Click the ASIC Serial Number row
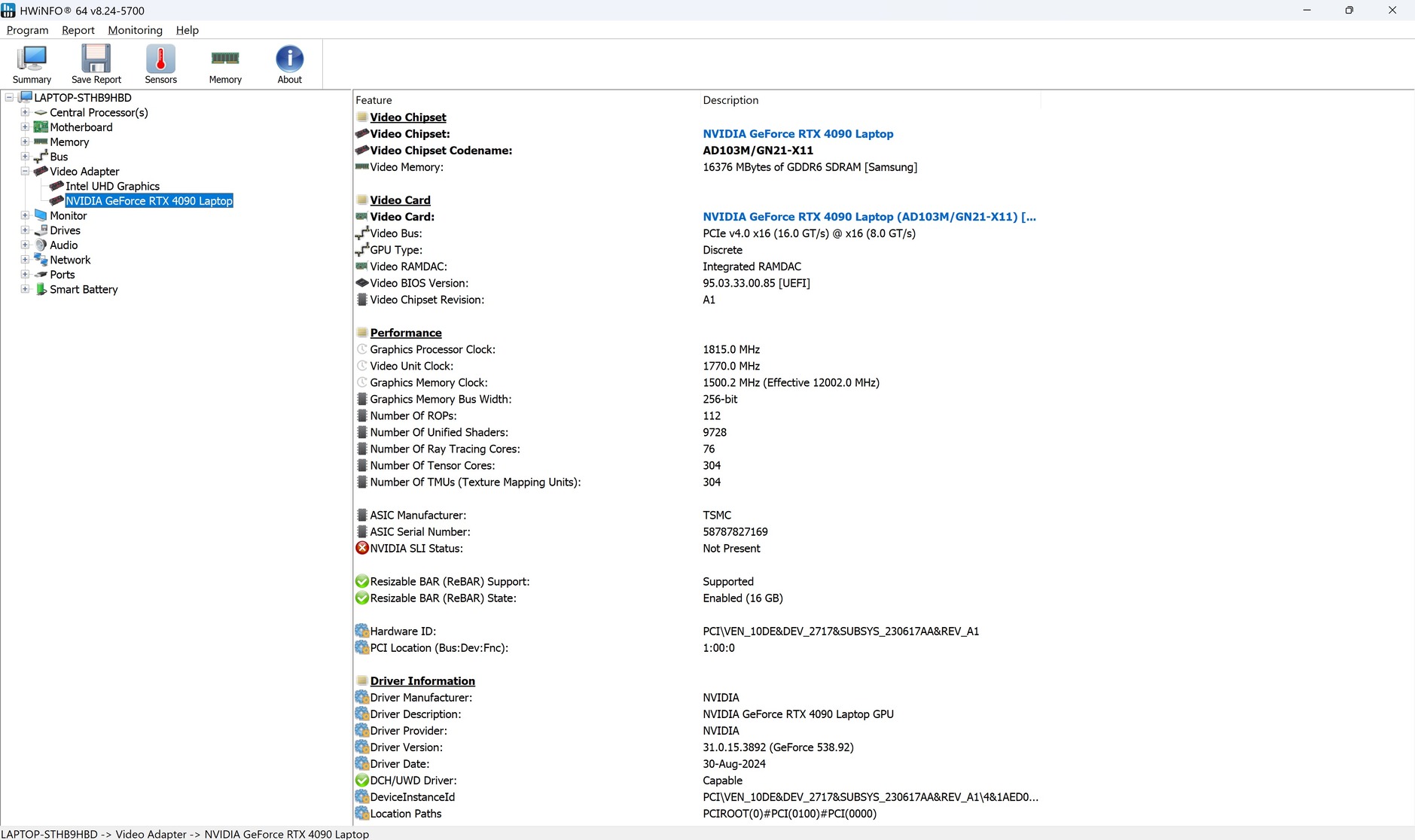The width and height of the screenshot is (1415, 840). tap(697, 531)
